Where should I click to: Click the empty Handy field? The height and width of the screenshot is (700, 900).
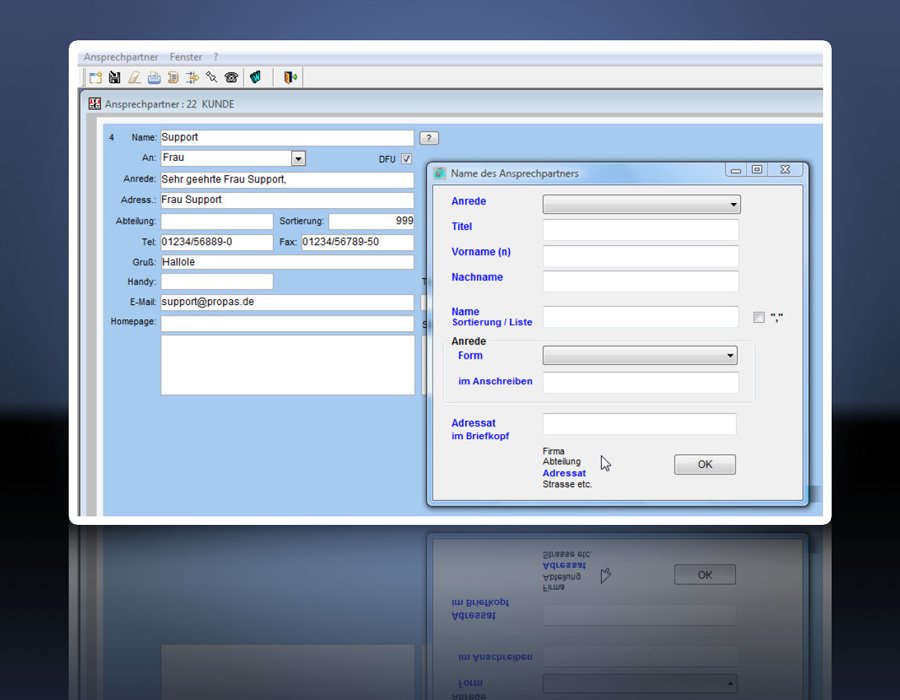pyautogui.click(x=217, y=282)
